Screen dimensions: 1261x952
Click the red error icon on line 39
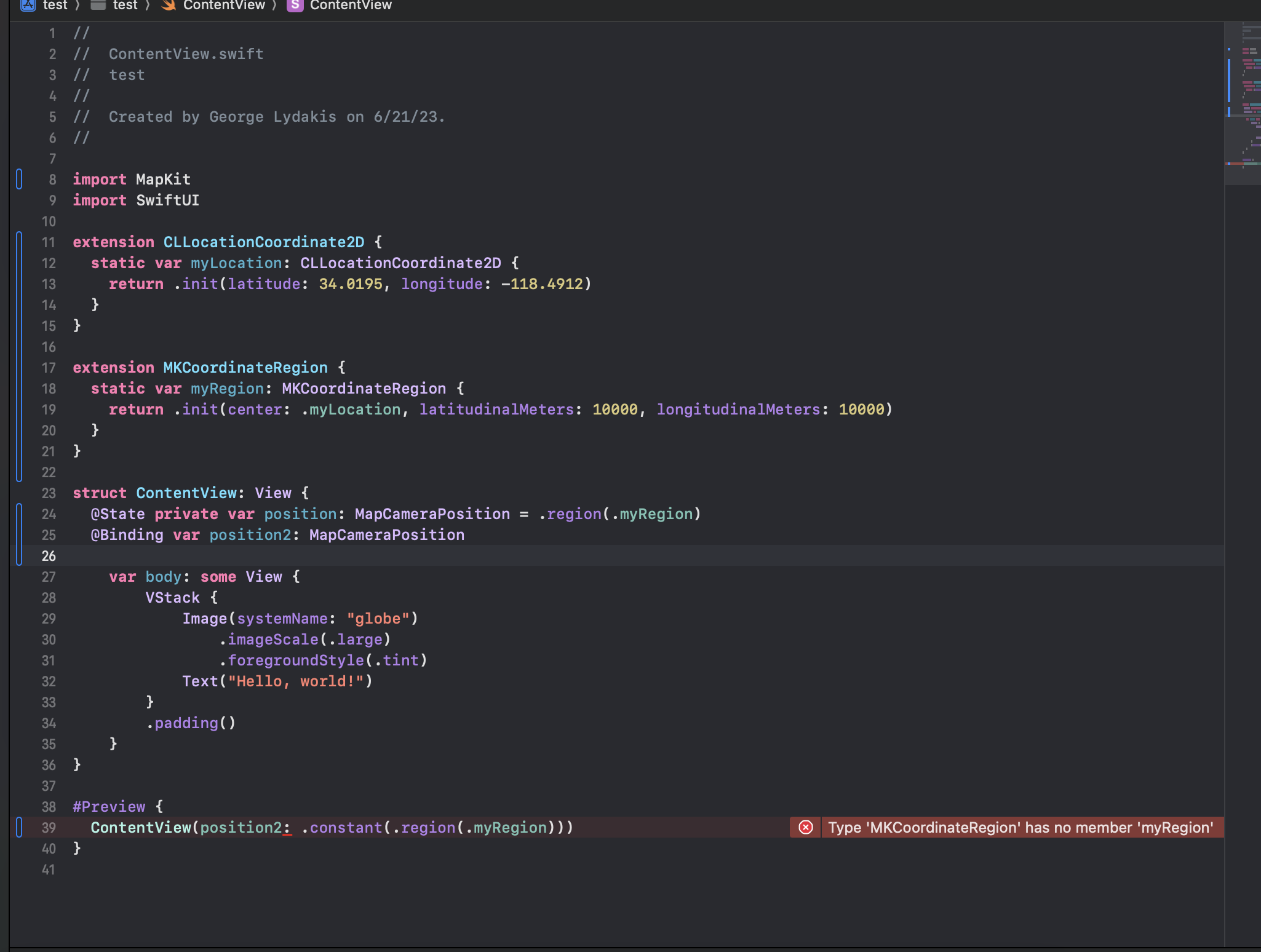click(x=805, y=827)
